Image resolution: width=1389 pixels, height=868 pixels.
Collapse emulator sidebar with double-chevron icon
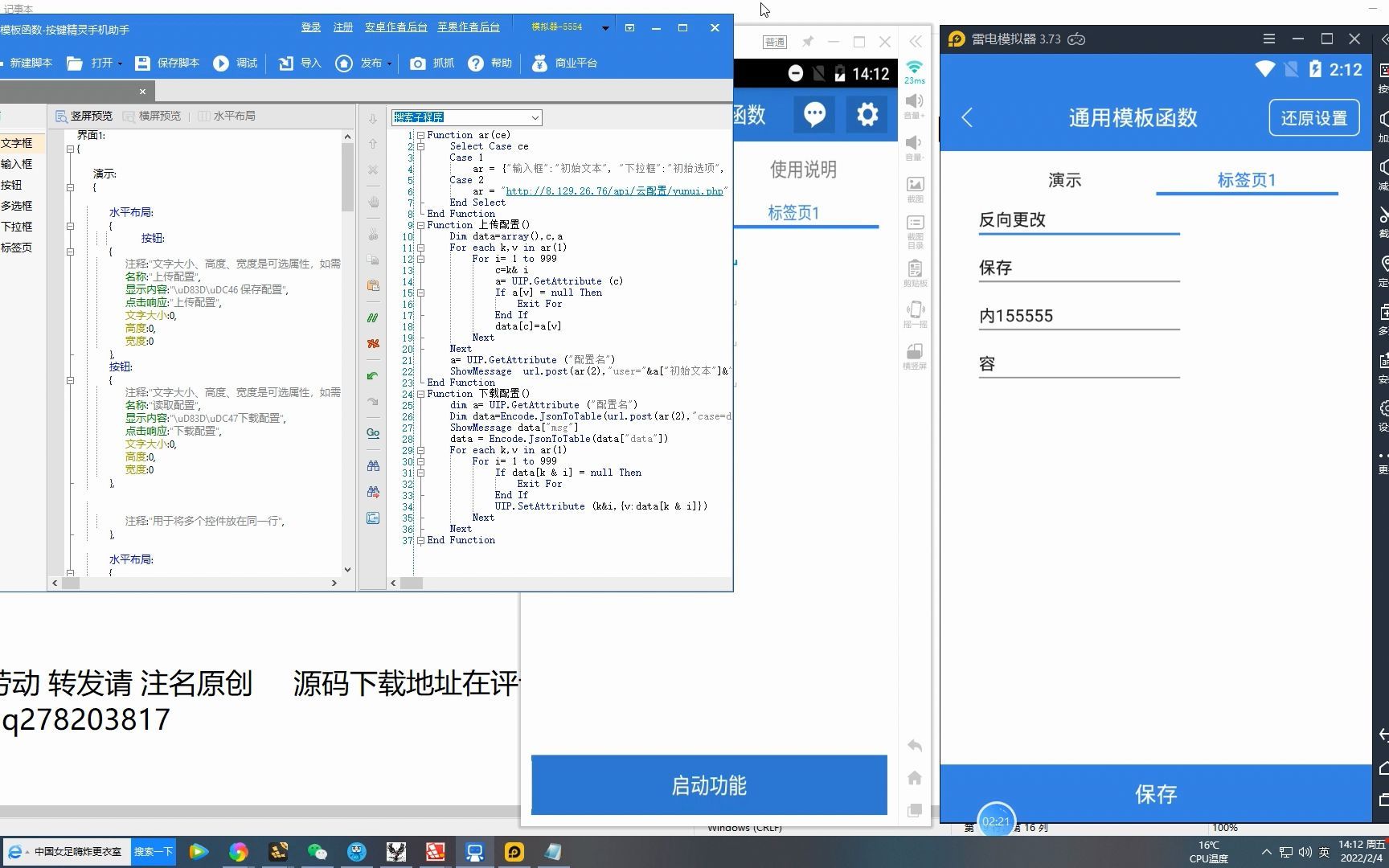pos(916,41)
